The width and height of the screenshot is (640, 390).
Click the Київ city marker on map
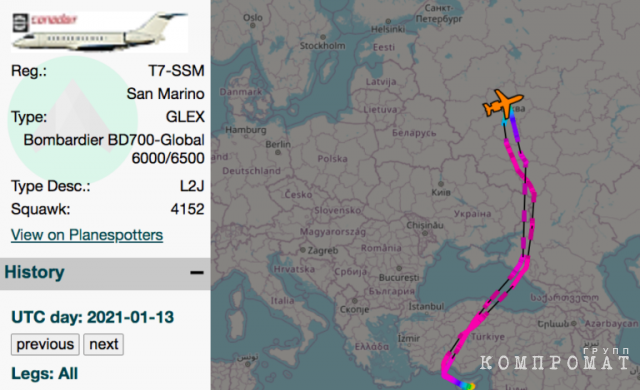point(441,184)
